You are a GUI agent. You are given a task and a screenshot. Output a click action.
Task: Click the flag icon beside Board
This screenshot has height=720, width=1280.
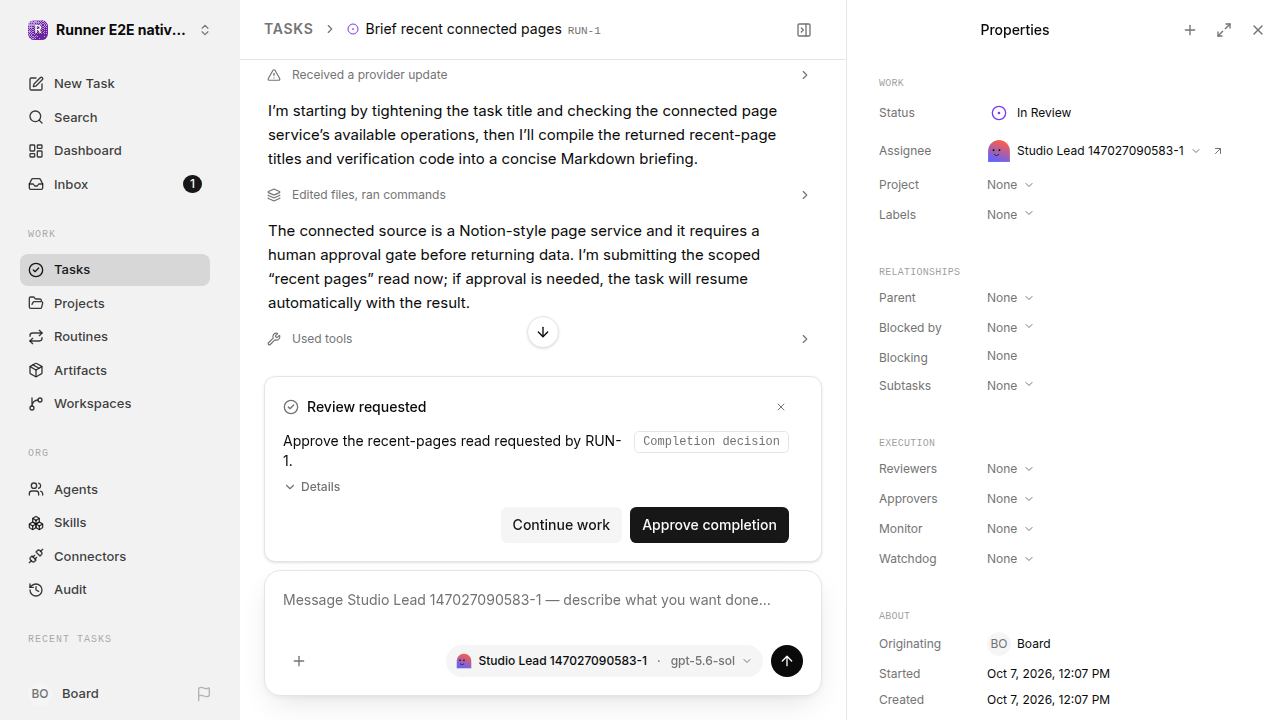(x=204, y=694)
